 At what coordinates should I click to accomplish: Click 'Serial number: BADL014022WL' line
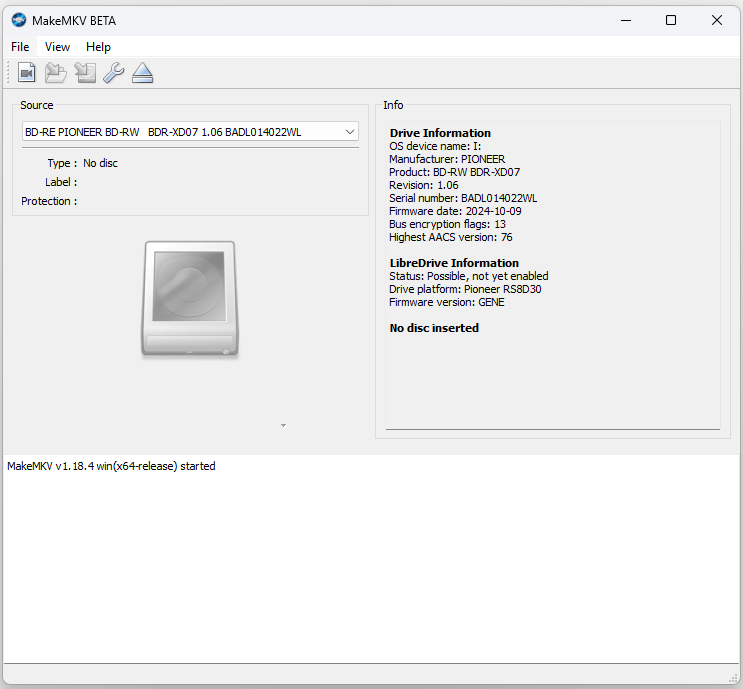(x=463, y=198)
